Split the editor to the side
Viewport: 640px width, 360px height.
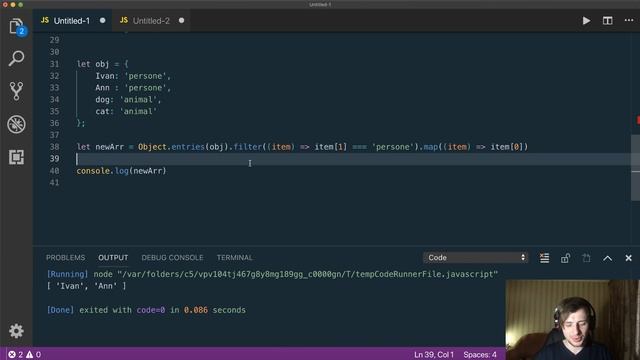tap(607, 21)
